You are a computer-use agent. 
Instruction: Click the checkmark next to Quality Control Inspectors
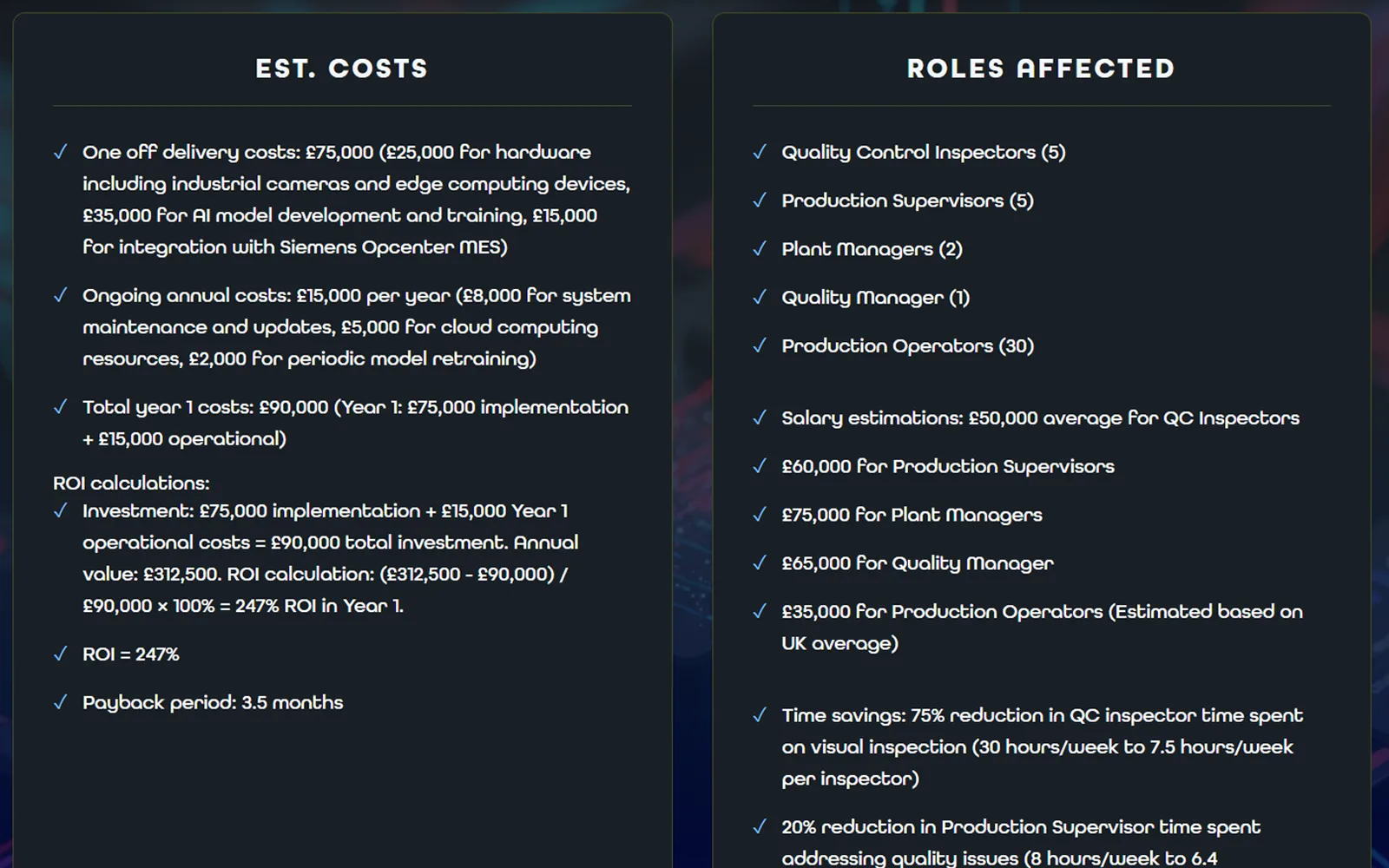760,153
